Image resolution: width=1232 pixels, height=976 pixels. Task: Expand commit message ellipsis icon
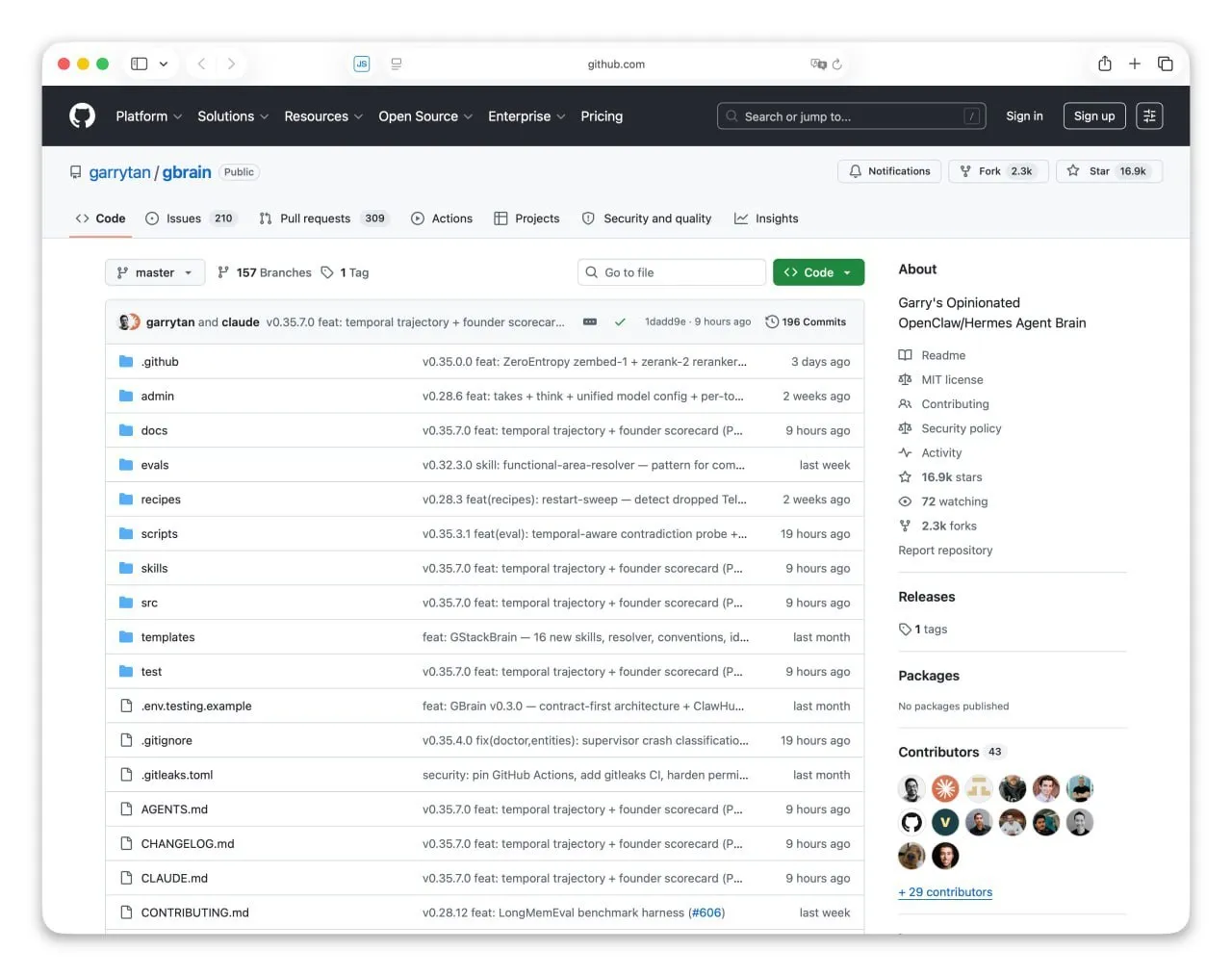tap(590, 322)
